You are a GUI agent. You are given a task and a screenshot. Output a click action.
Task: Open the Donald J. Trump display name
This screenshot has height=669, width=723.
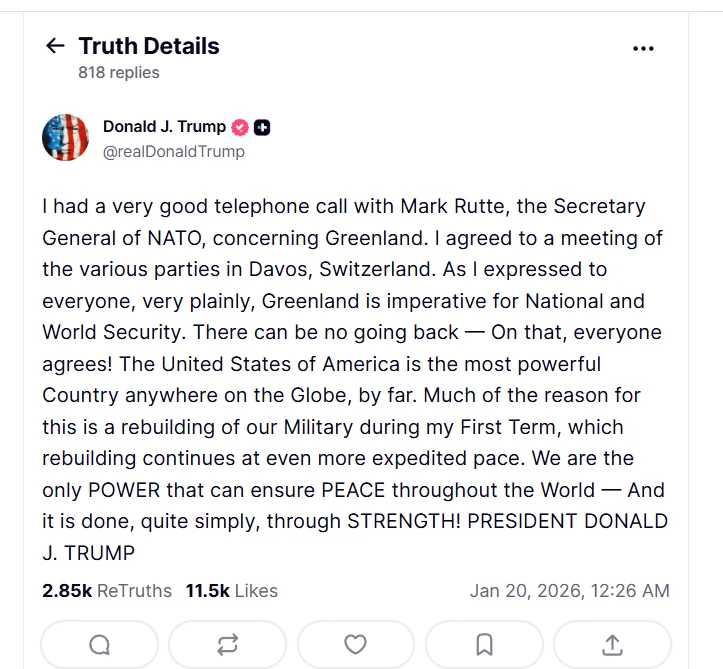(164, 127)
